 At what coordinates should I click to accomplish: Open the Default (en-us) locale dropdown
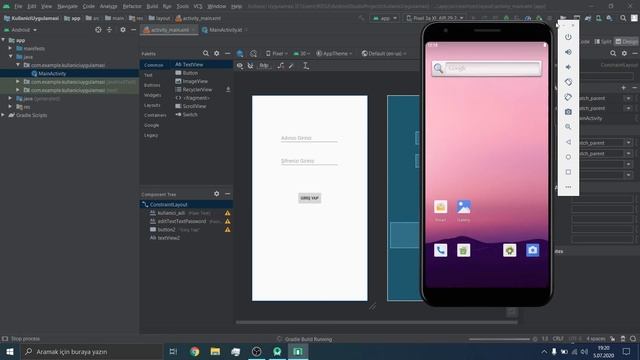coord(384,53)
